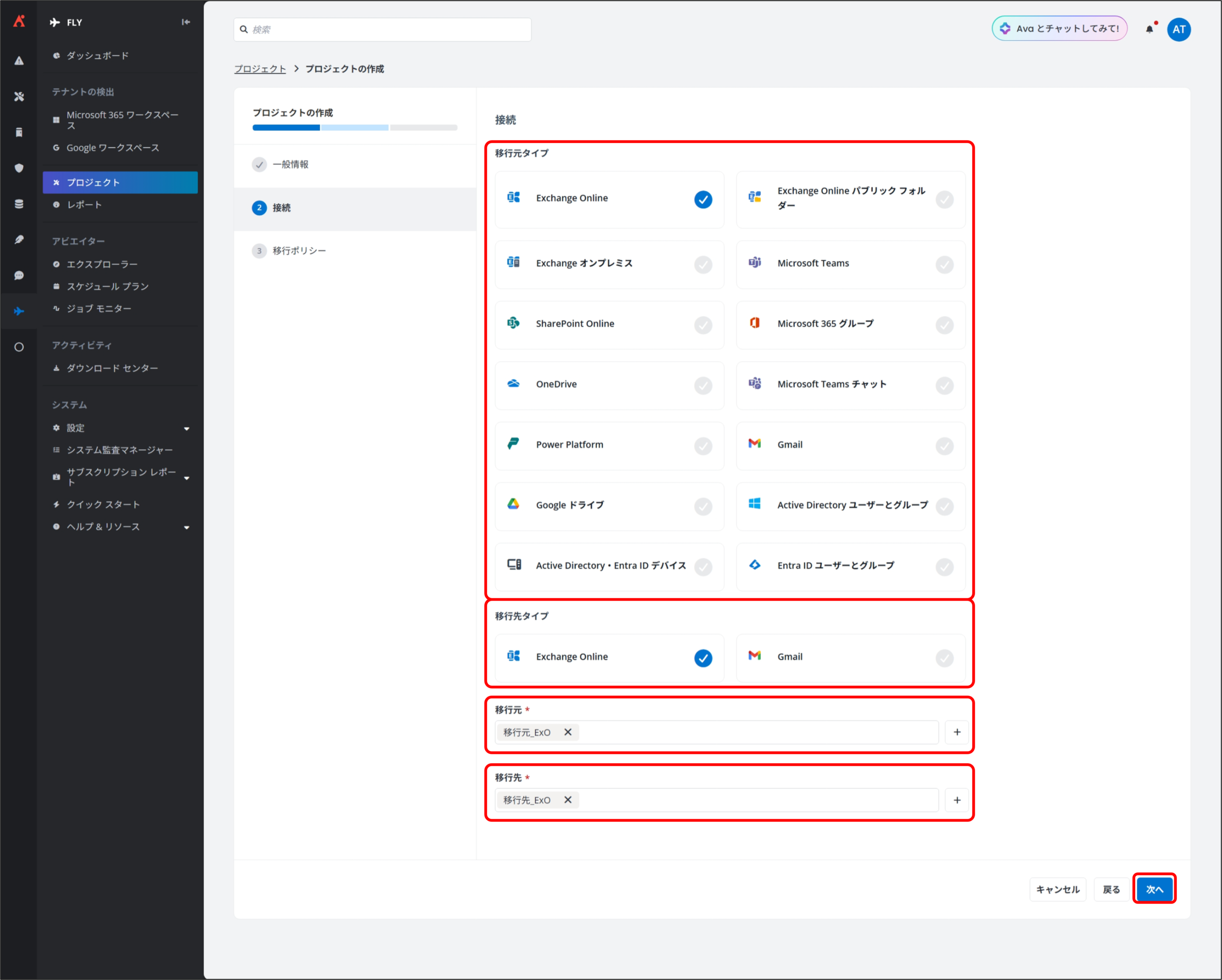This screenshot has width=1222, height=980.
Task: Open ジョブ モニター in the sidebar
Action: 99,309
